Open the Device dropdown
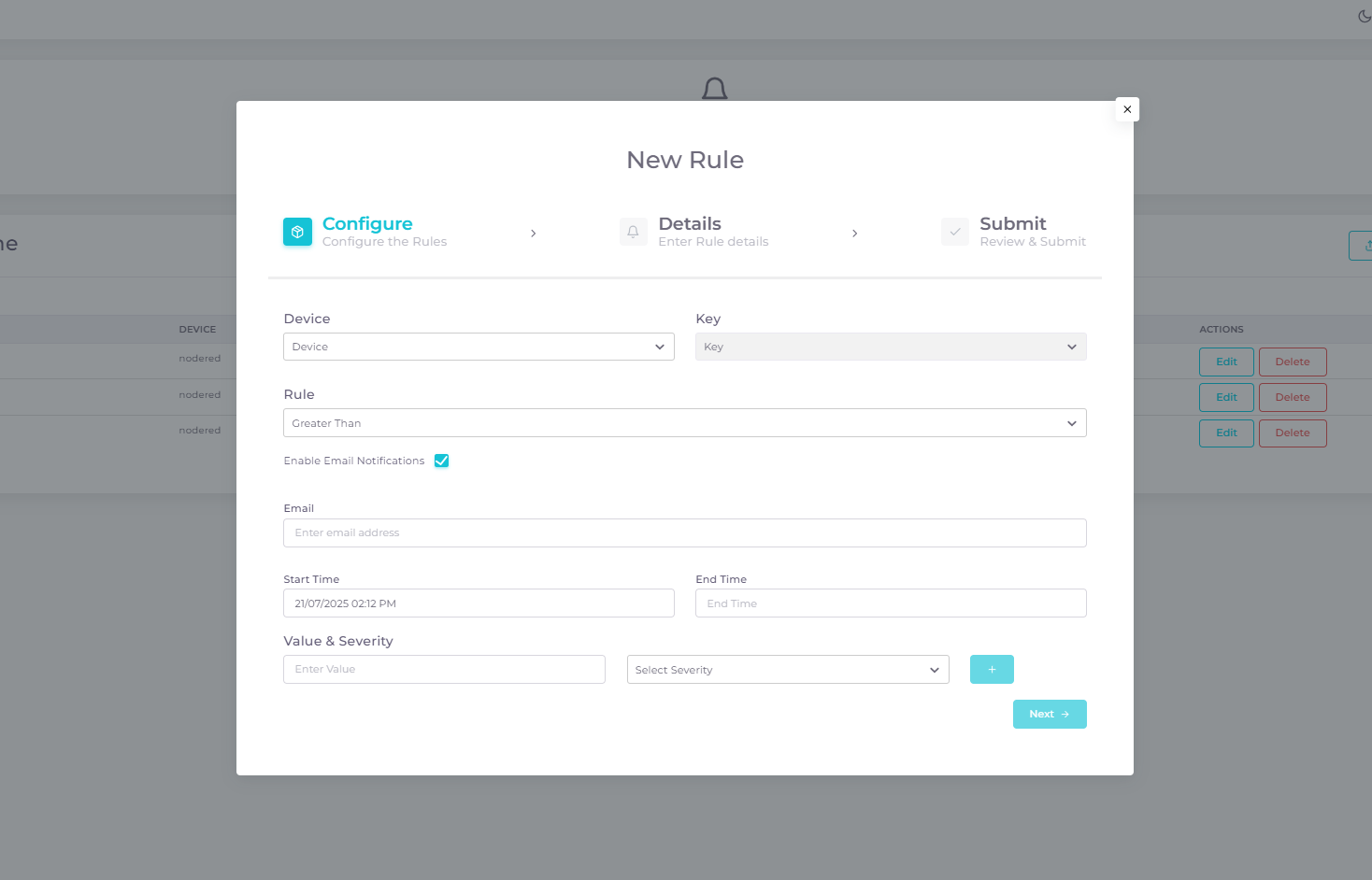 coord(479,347)
